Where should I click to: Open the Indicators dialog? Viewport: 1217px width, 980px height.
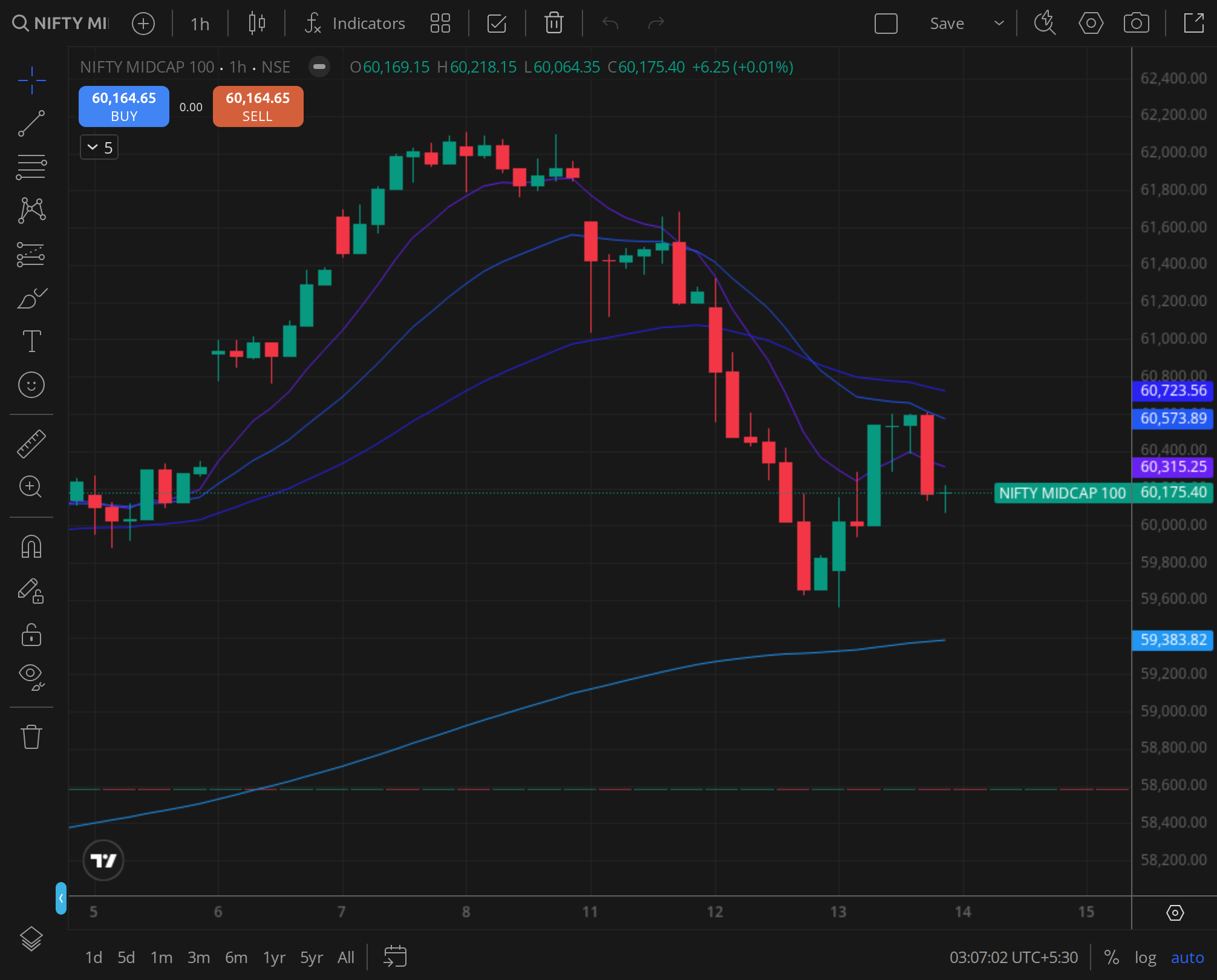tap(355, 24)
